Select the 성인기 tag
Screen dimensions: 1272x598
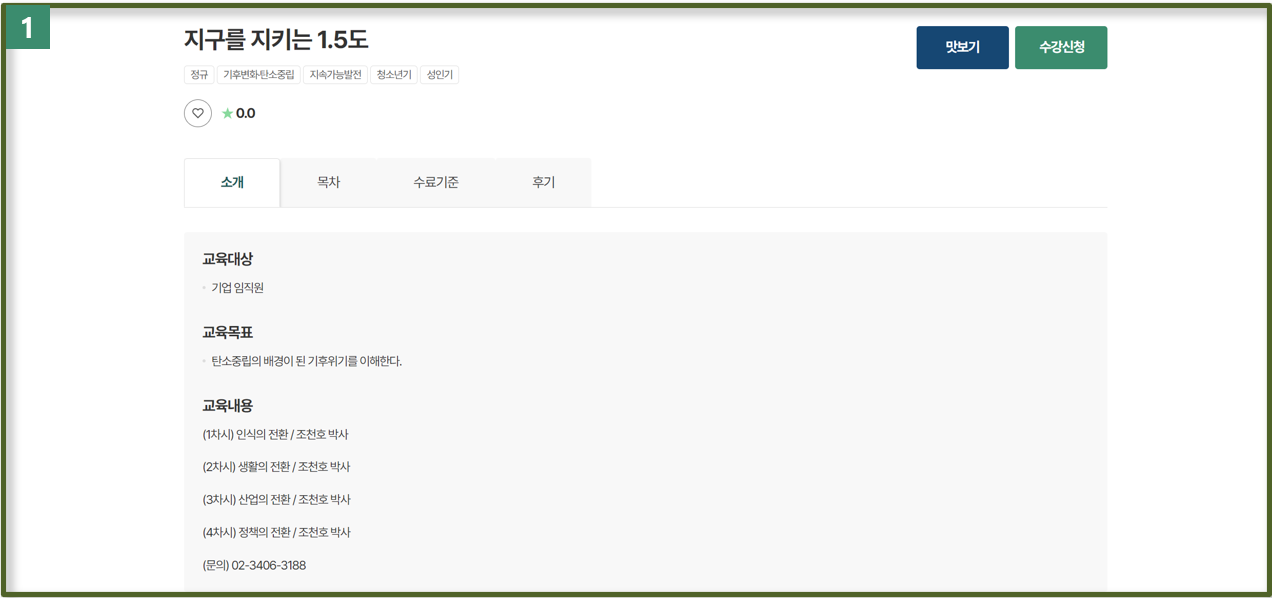tap(439, 75)
